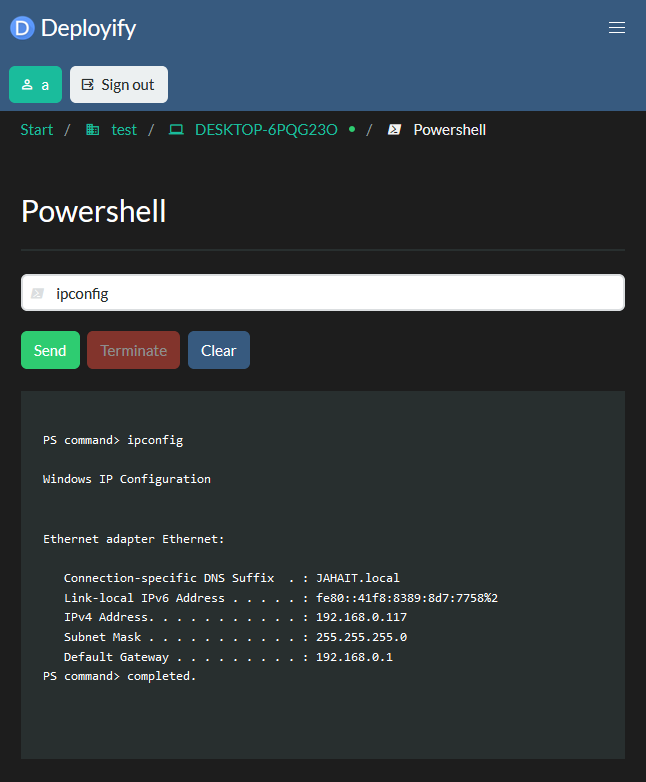Click the default gateway 192.168.0.1
Image resolution: width=646 pixels, height=782 pixels.
(354, 657)
